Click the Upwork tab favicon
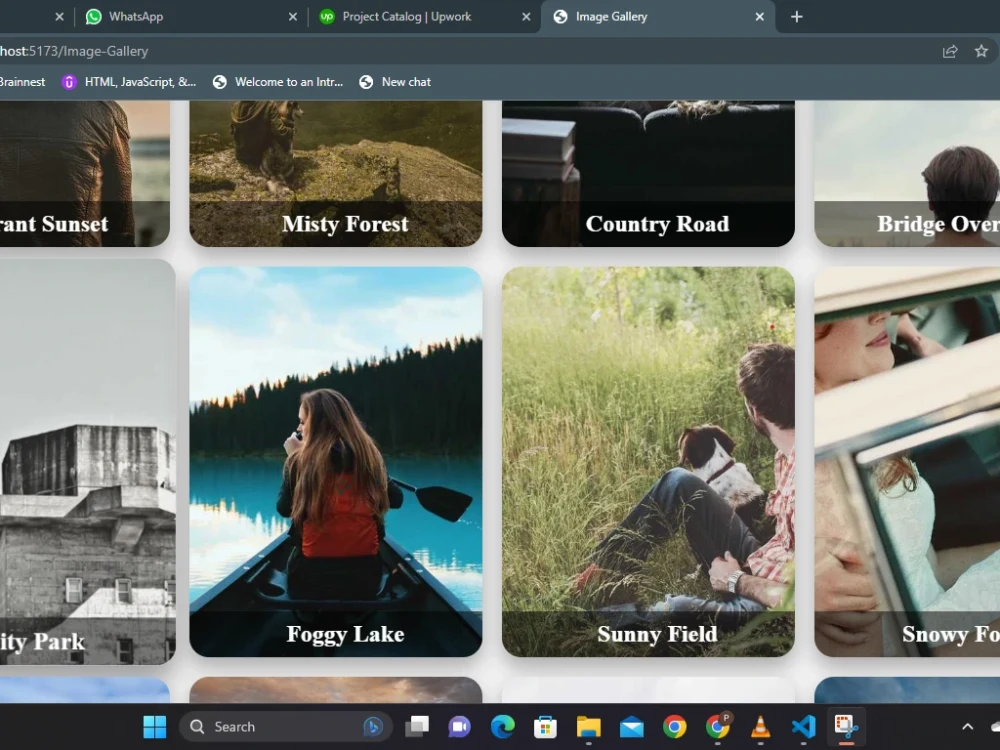This screenshot has width=1000, height=750. coord(327,17)
